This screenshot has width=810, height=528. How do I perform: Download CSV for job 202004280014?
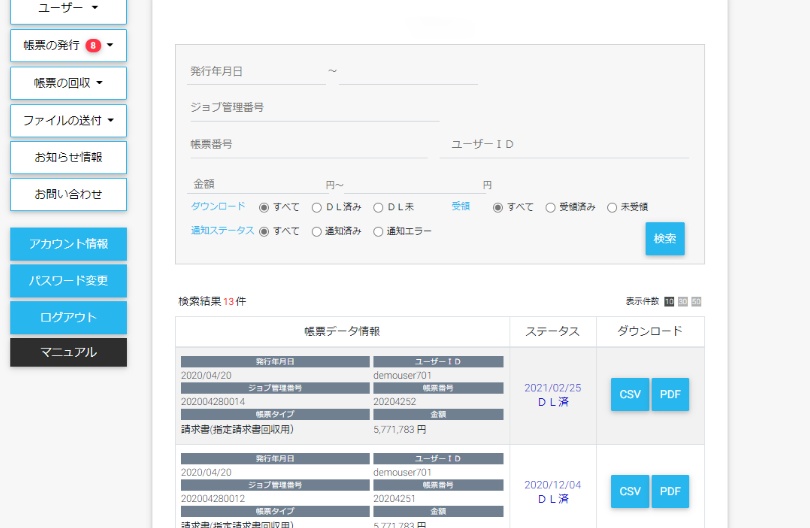(x=630, y=395)
